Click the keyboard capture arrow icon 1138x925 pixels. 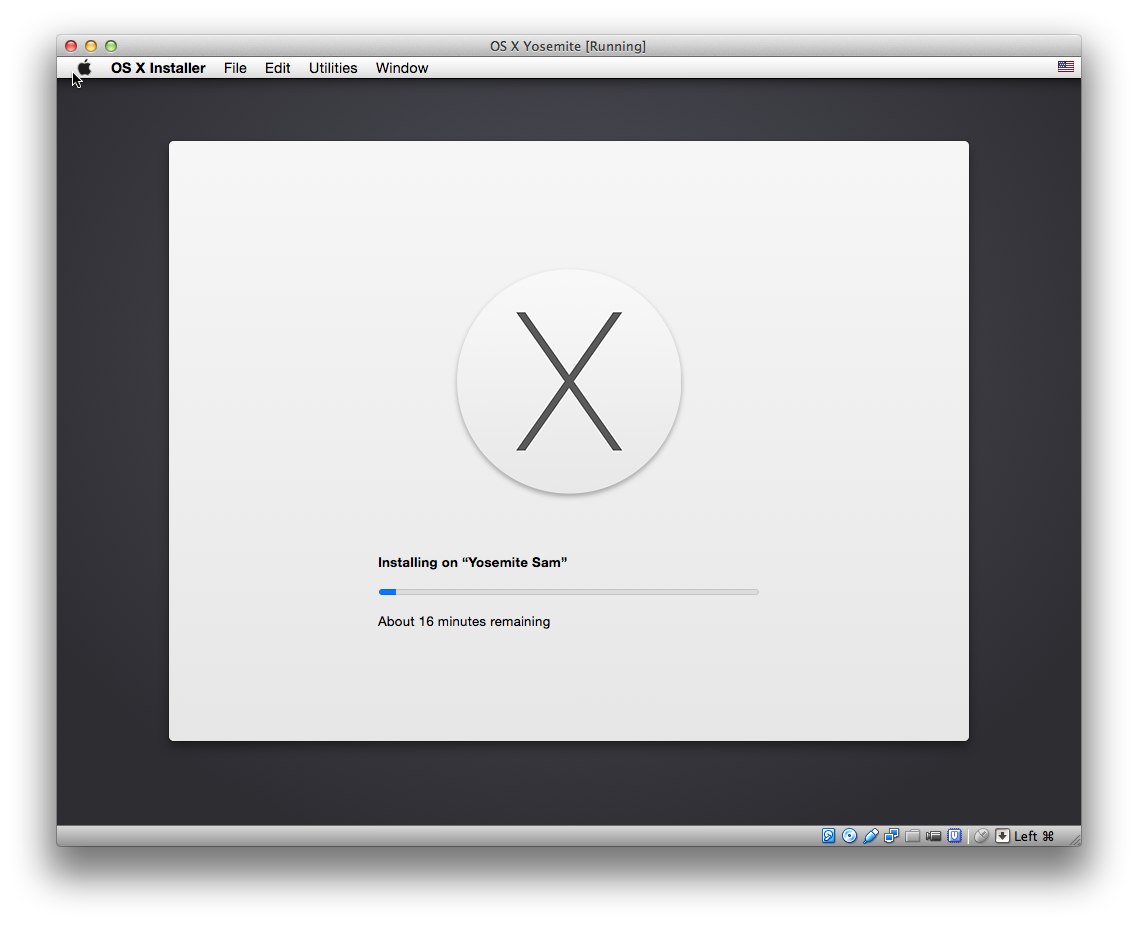1002,836
